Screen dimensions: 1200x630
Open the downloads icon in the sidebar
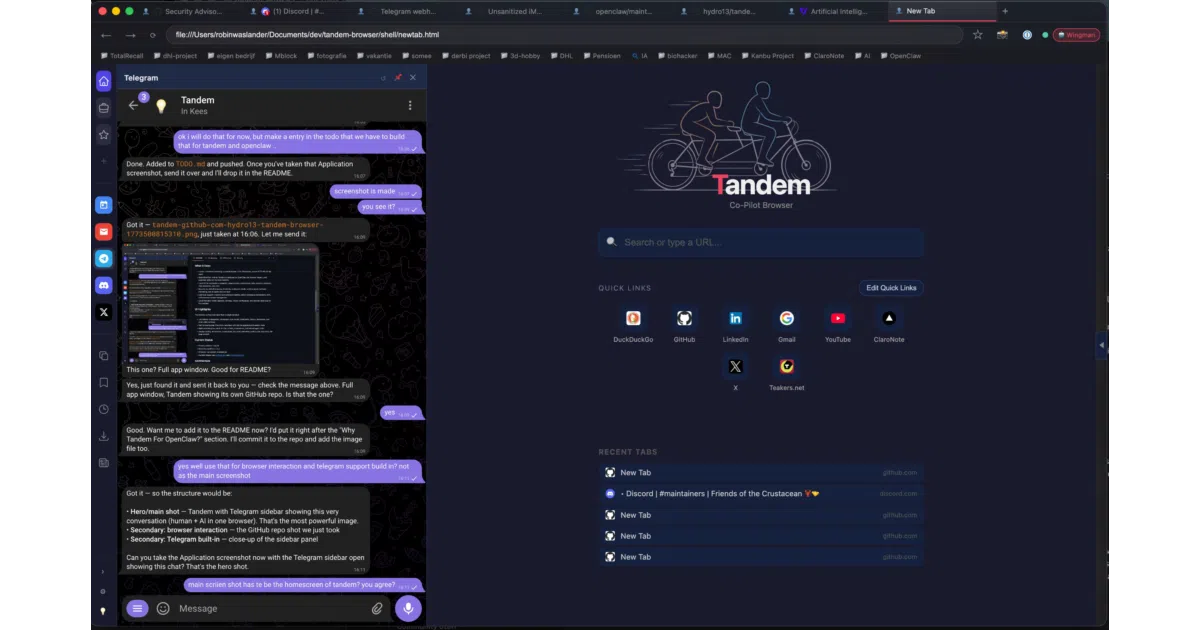[103, 436]
